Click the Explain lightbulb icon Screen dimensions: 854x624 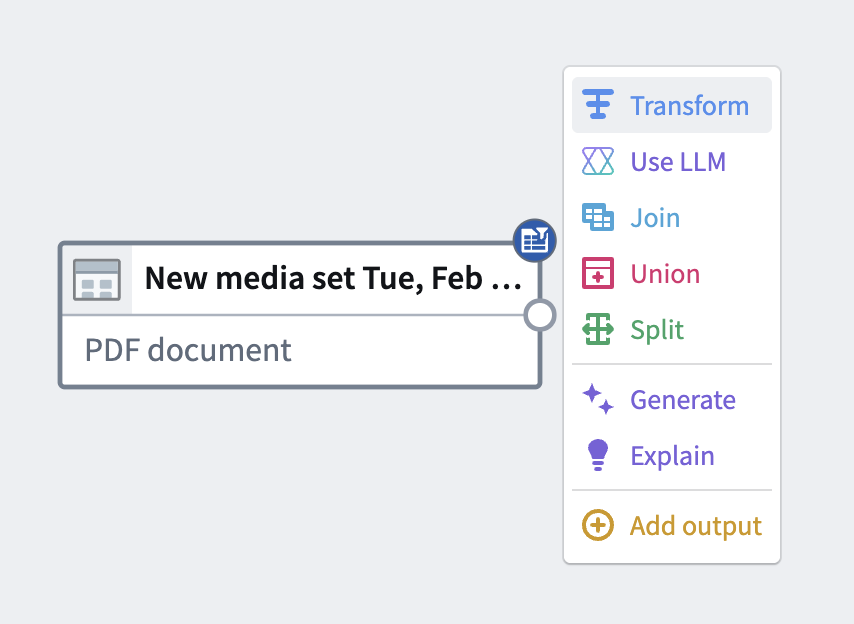[x=598, y=455]
